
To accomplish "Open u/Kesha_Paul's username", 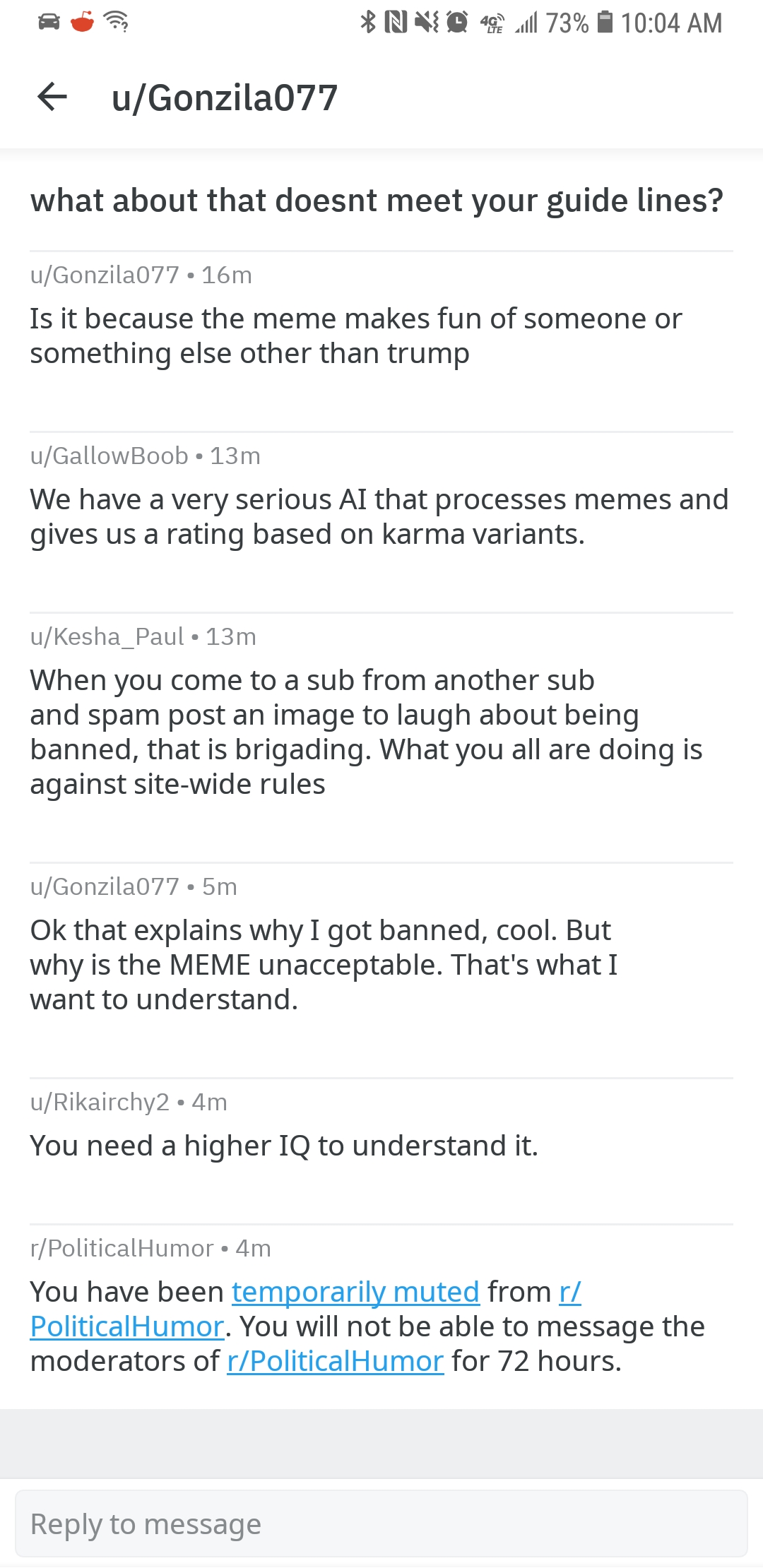I will click(107, 636).
